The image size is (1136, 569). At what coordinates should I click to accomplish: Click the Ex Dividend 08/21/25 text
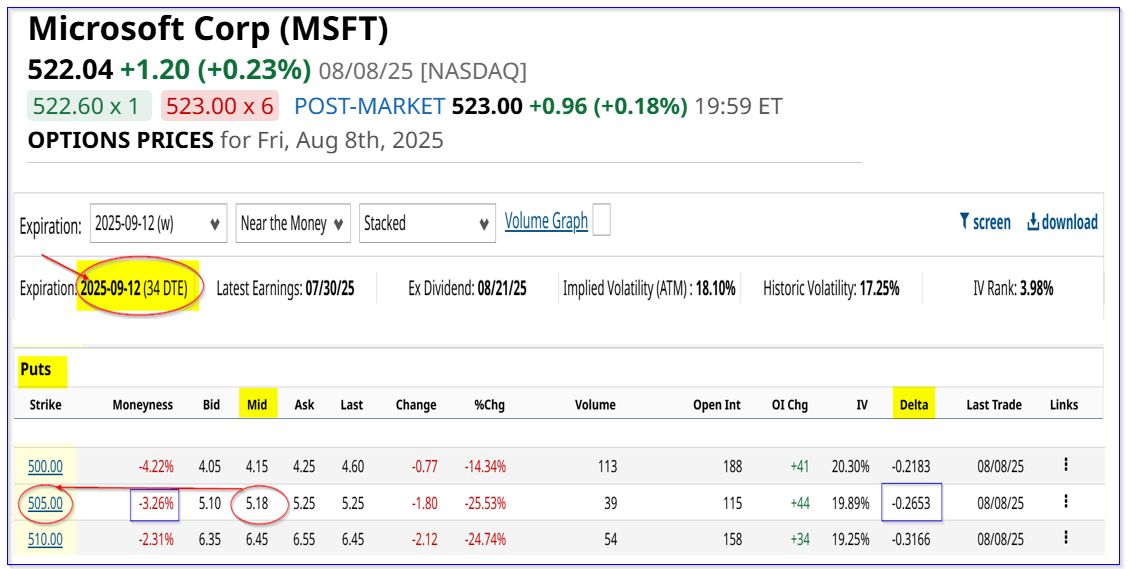(x=467, y=288)
